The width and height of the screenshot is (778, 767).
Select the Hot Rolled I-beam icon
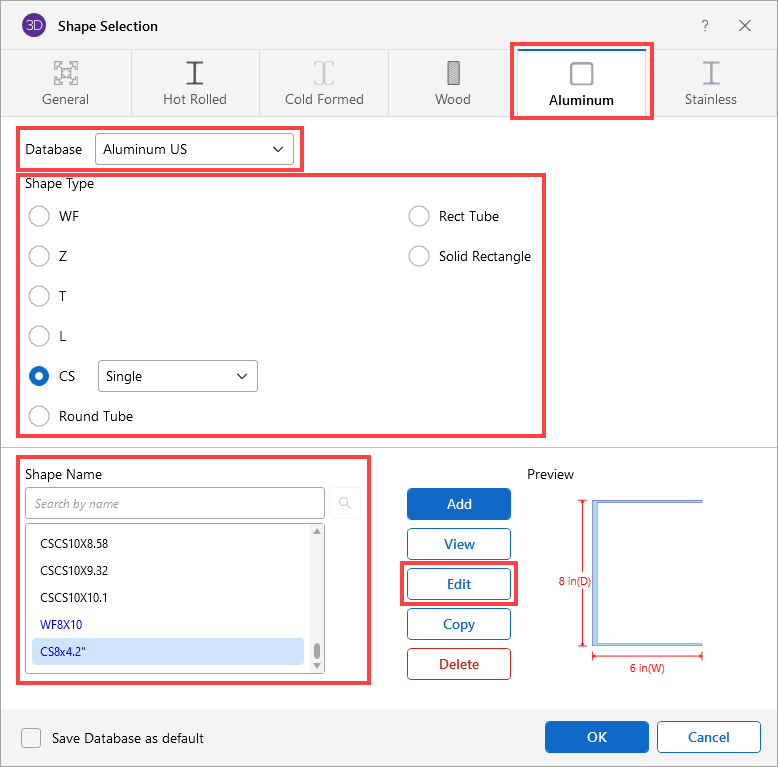click(195, 73)
